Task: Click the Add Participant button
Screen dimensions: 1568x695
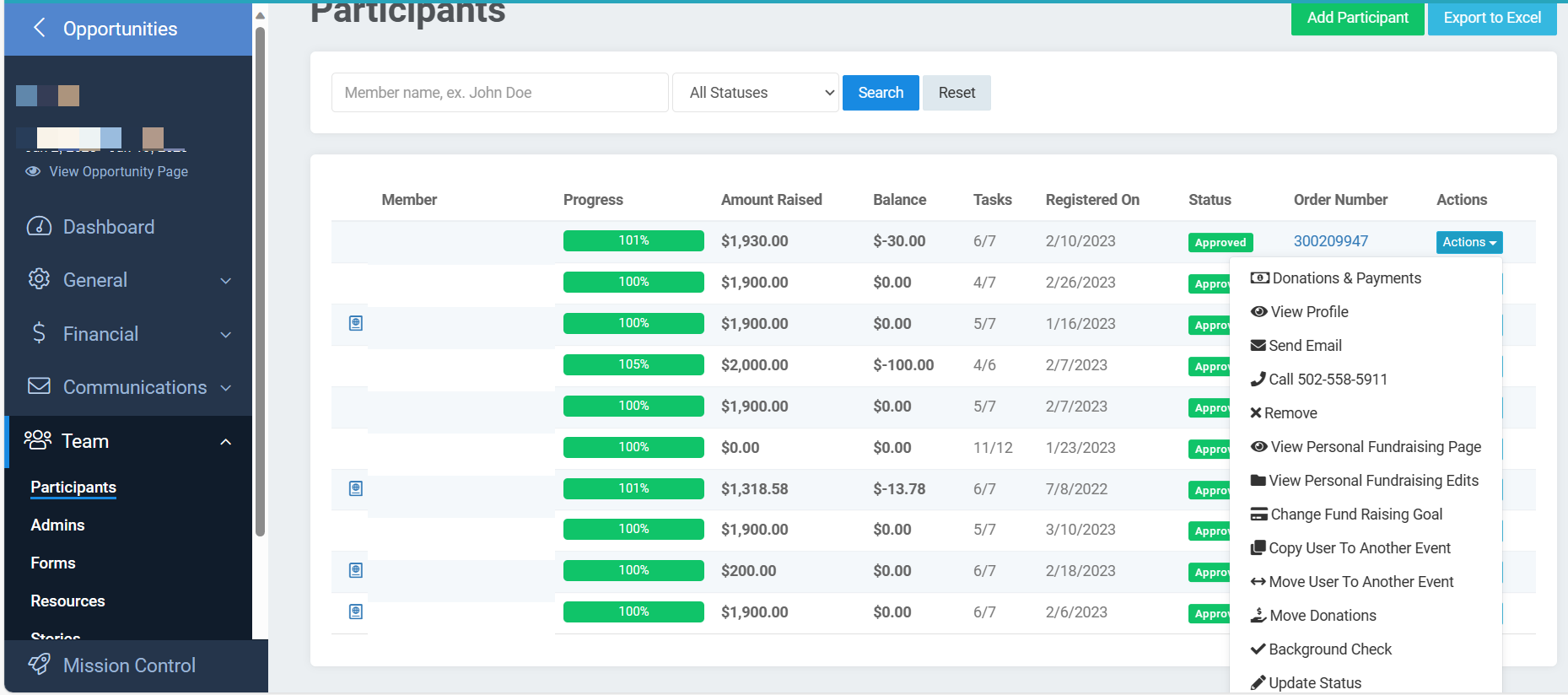Action: (1357, 18)
